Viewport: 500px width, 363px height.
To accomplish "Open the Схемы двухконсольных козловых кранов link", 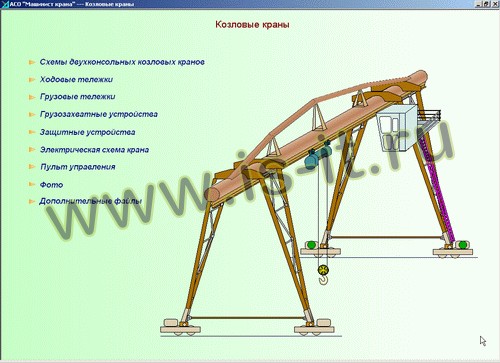I will [122, 62].
